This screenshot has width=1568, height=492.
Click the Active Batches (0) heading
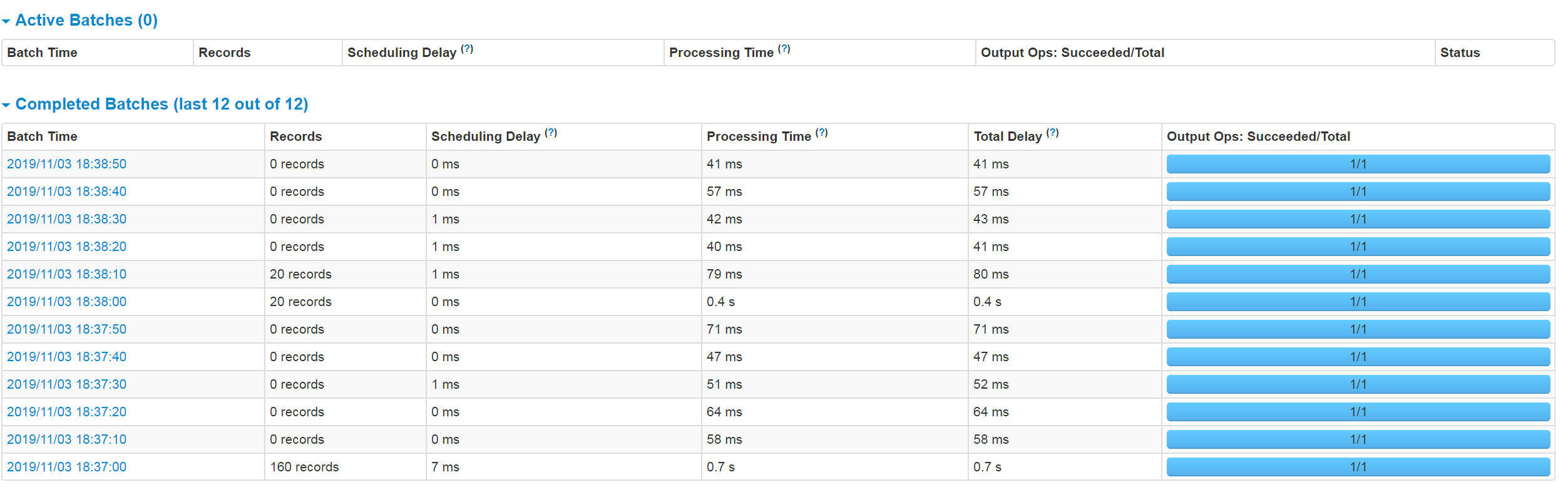[x=86, y=20]
